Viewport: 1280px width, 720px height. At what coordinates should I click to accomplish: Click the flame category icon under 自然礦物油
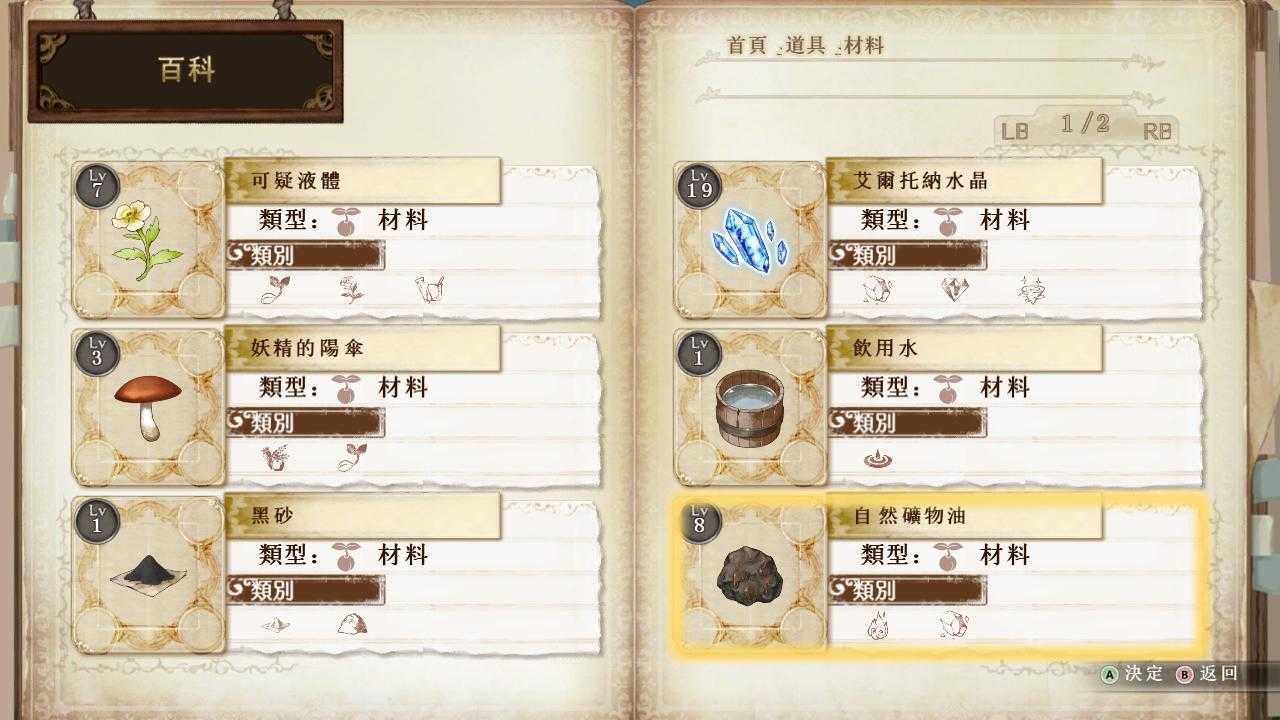[x=877, y=626]
